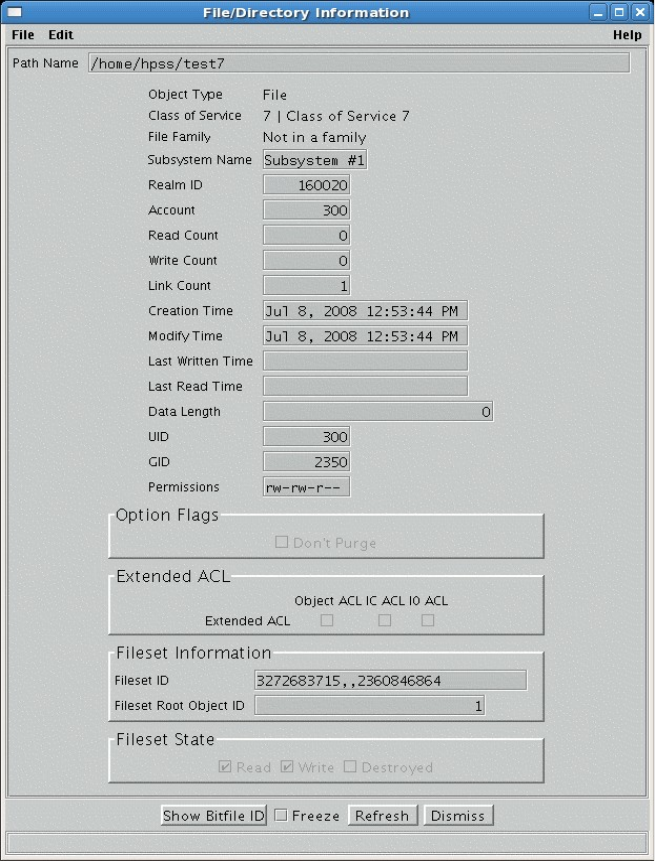Screen dimensions: 655x861
Task: Click the Show Bitfile ID button
Action: click(x=214, y=815)
